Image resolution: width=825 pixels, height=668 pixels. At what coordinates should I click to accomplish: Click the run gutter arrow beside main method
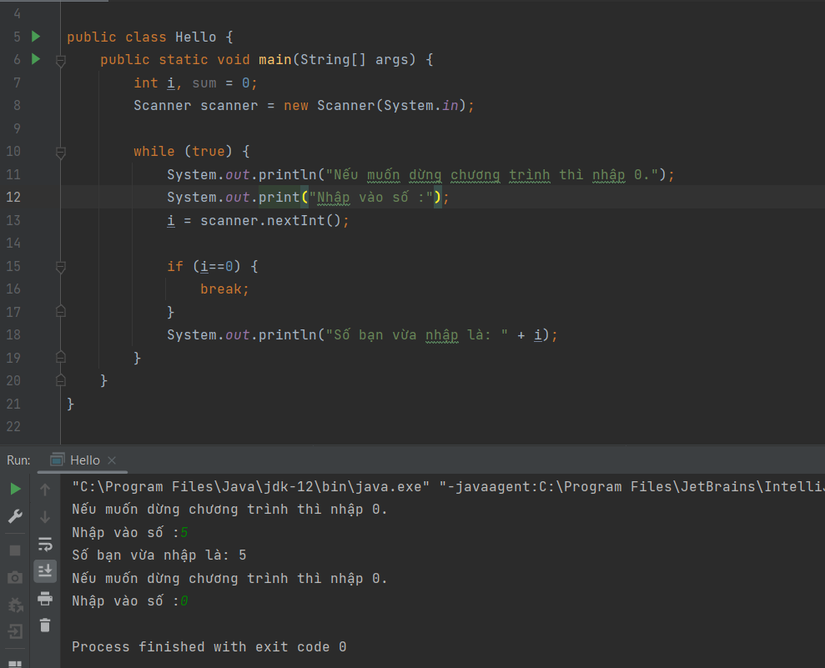pyautogui.click(x=36, y=60)
